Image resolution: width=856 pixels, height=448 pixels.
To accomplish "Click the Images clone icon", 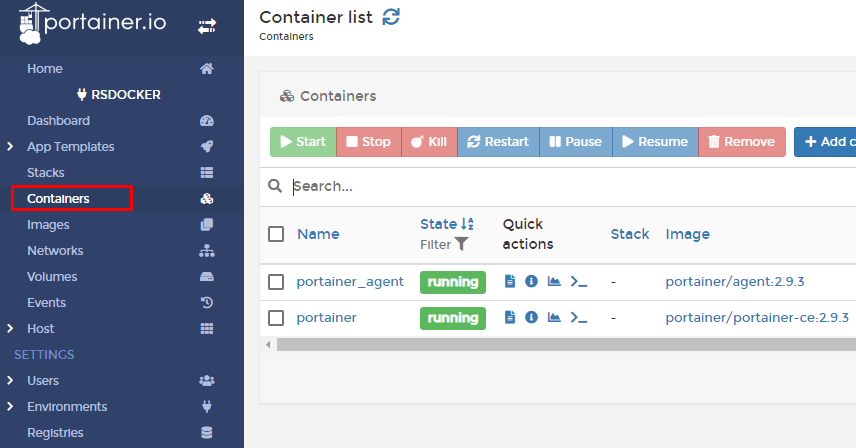I will [x=206, y=225].
